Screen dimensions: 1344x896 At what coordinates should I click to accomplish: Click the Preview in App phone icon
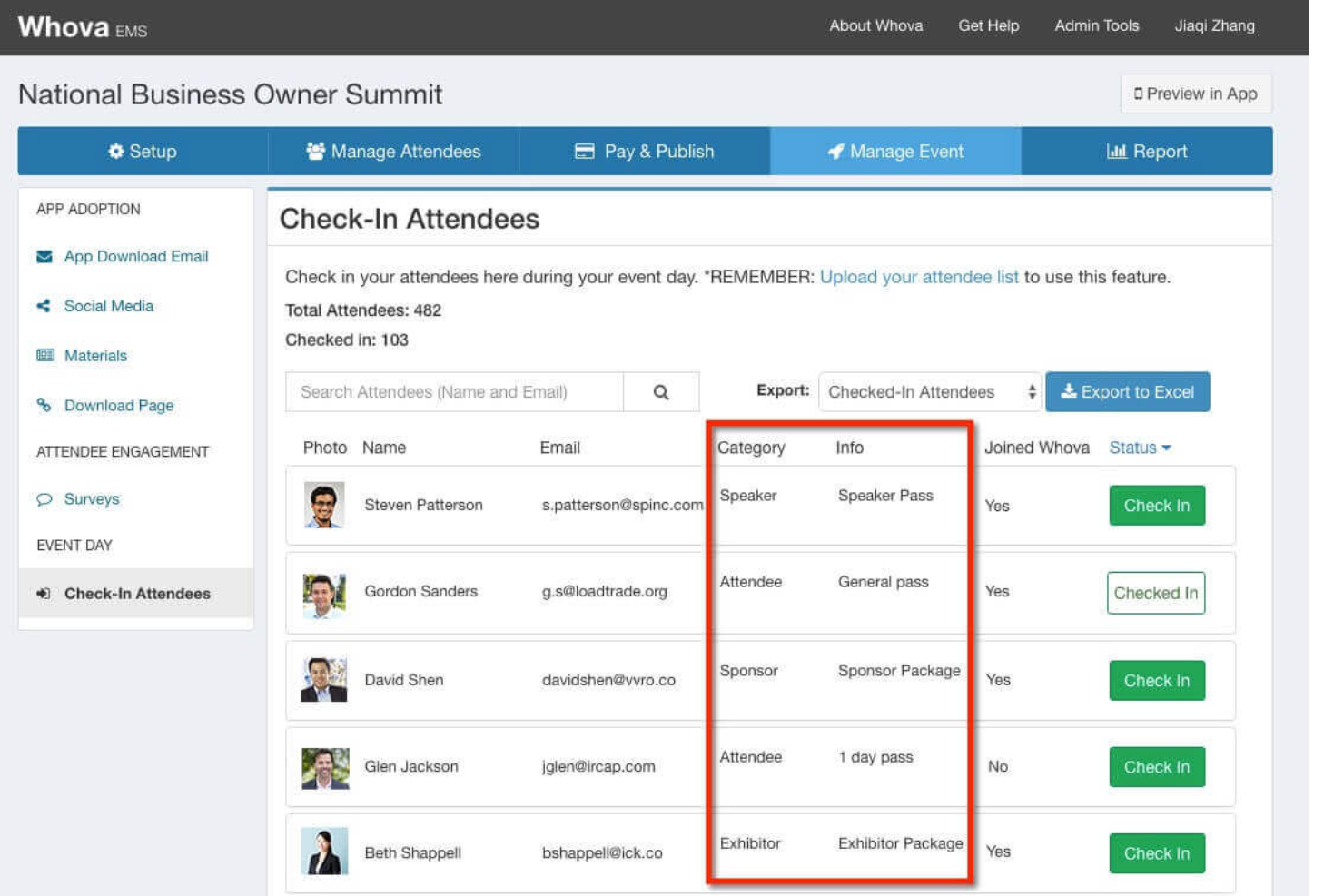pos(1139,94)
